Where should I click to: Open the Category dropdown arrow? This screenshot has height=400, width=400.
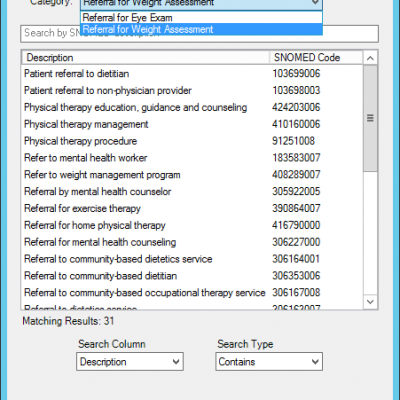click(315, 3)
